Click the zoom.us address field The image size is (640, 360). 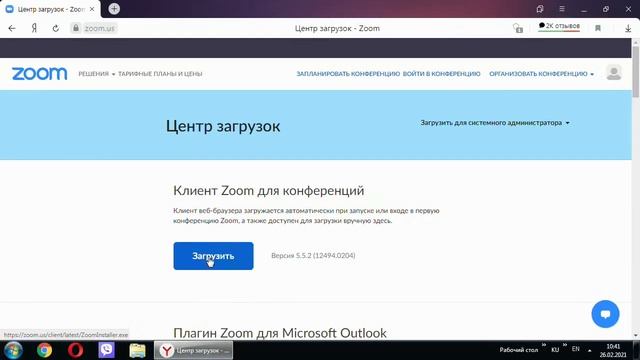click(100, 28)
